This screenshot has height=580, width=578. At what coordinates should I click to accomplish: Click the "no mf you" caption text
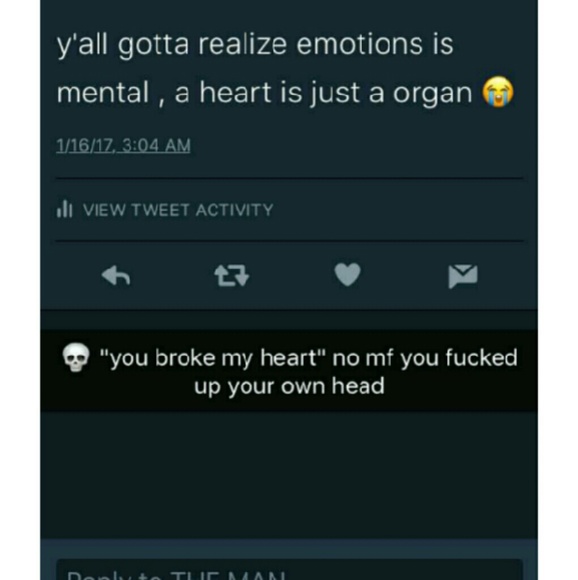coord(383,358)
